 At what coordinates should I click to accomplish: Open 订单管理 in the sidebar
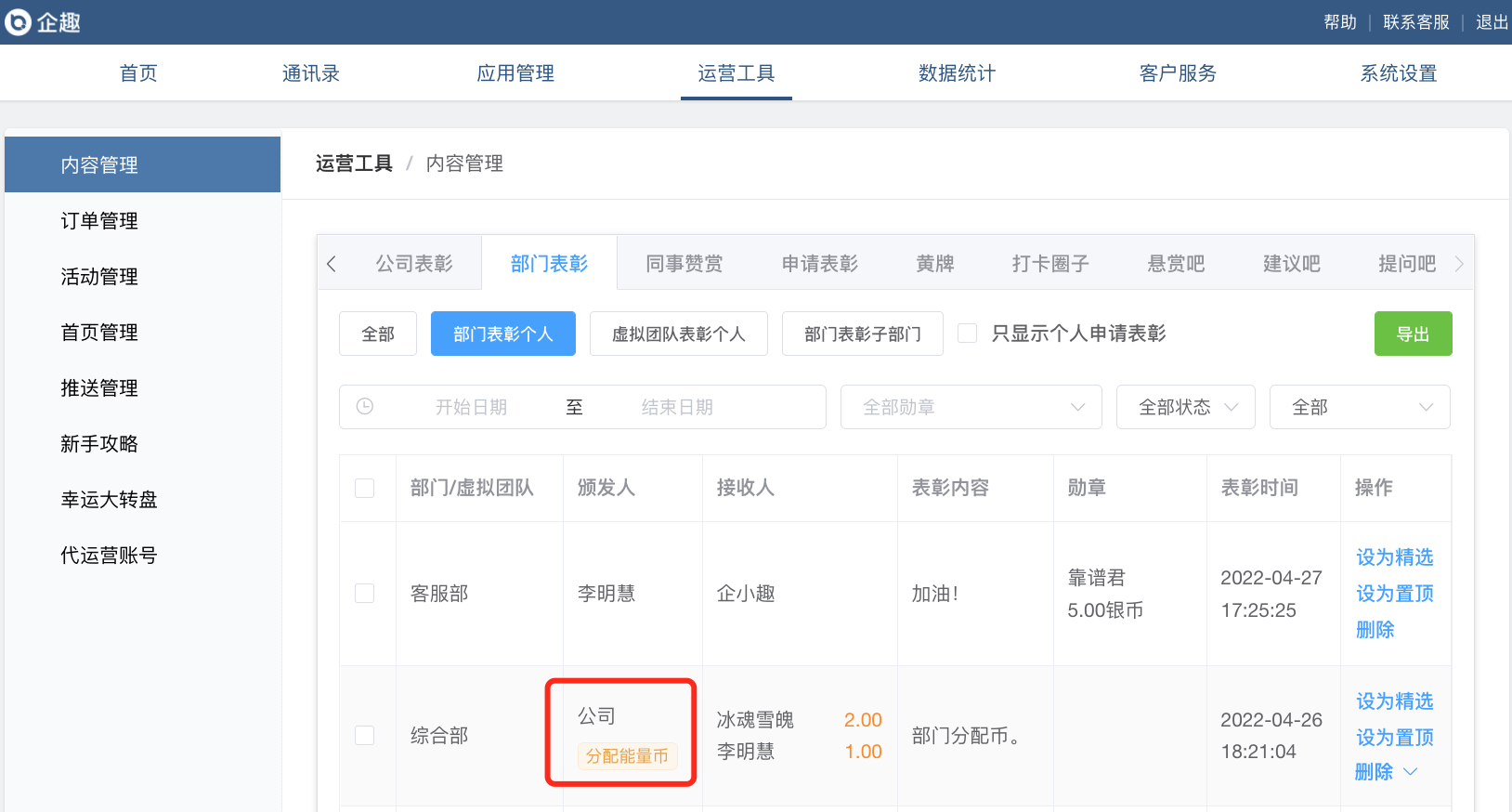tap(142, 220)
